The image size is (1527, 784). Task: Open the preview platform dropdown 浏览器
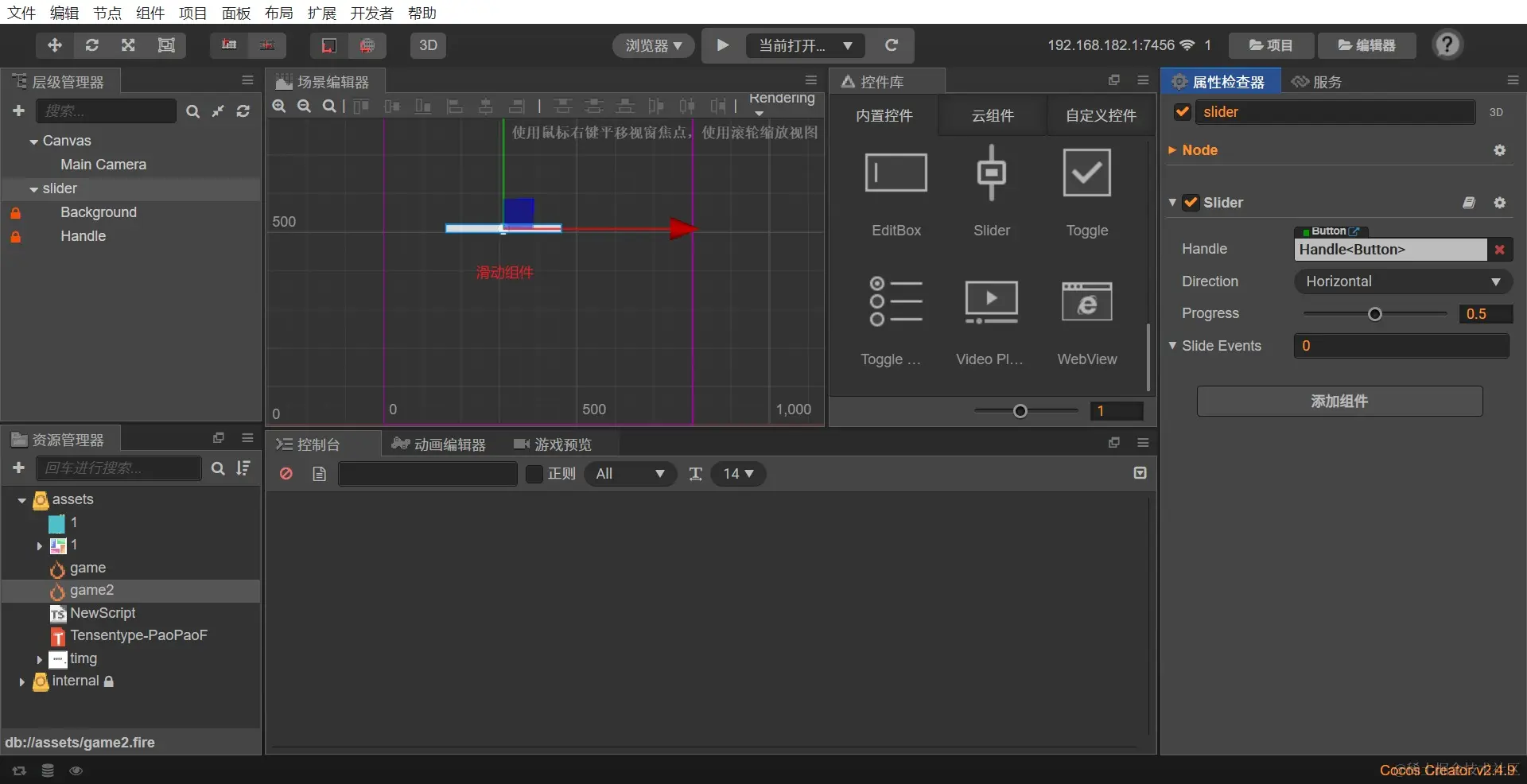tap(654, 46)
